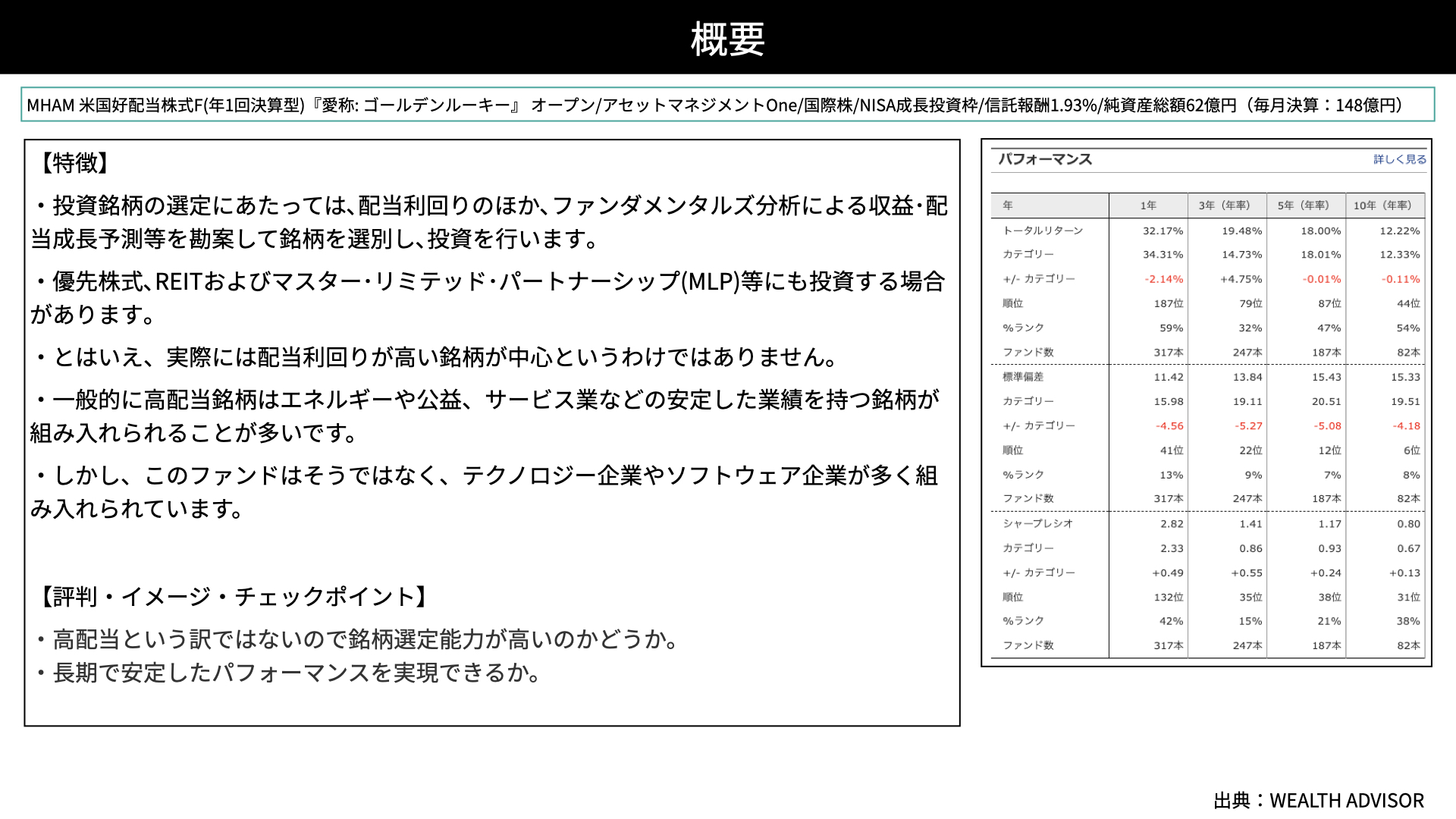
Task: Select the 32.17% total return value
Action: (x=1163, y=231)
